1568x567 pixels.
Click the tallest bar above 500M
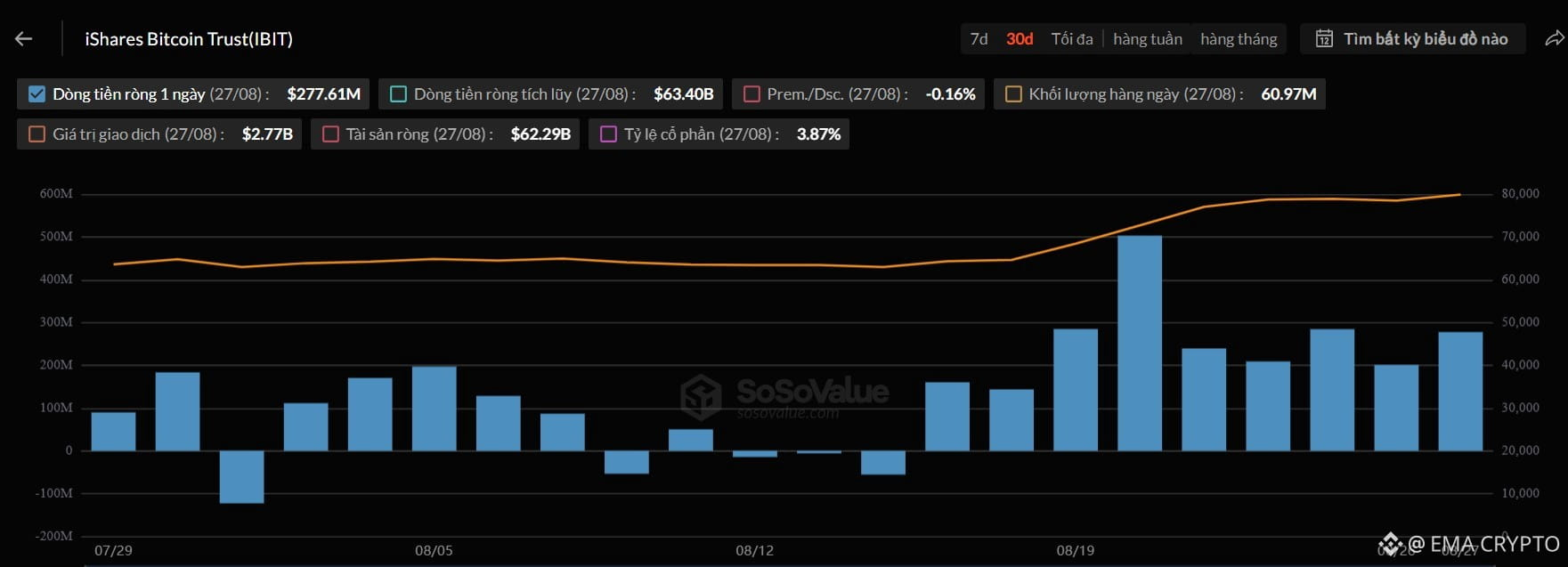pos(1140,343)
